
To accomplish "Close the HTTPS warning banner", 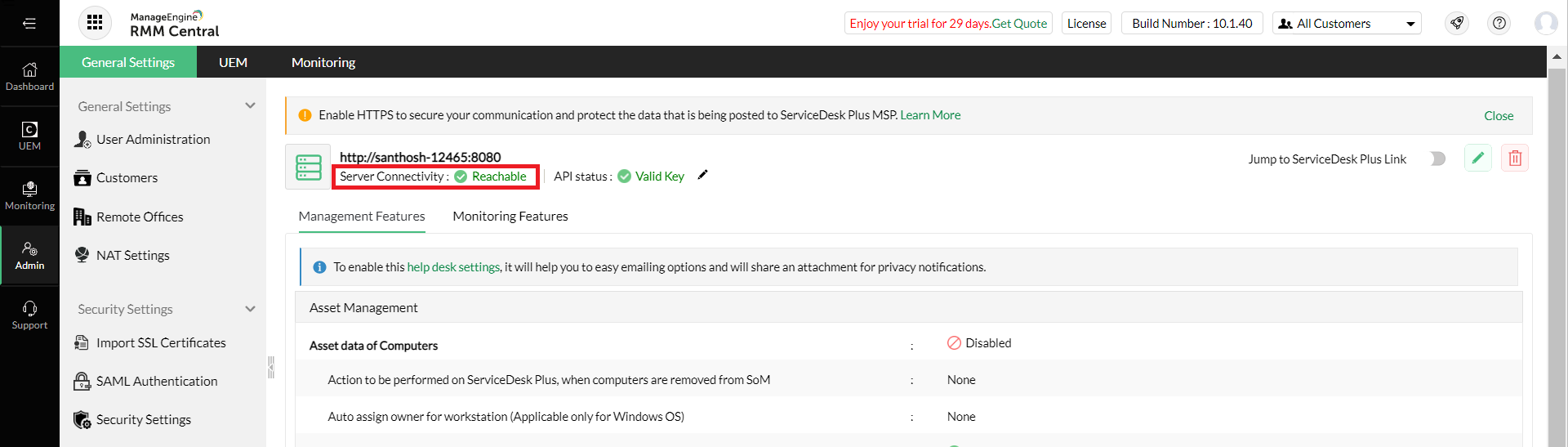I will pyautogui.click(x=1499, y=116).
